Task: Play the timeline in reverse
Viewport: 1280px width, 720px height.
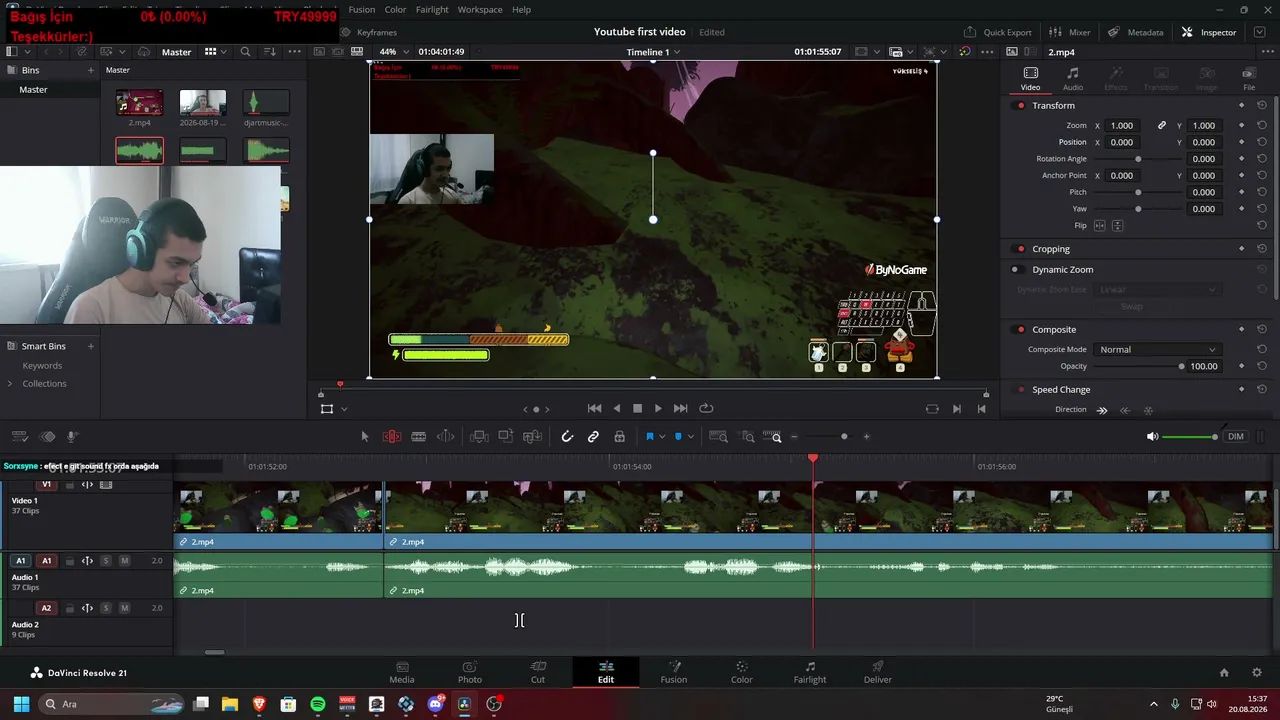Action: pos(616,408)
